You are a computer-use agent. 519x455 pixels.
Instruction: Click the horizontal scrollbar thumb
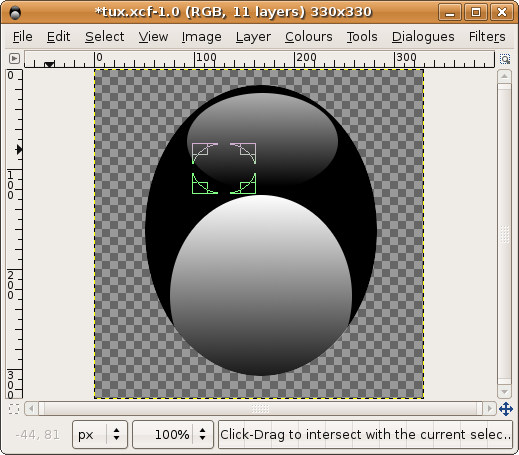(260, 409)
